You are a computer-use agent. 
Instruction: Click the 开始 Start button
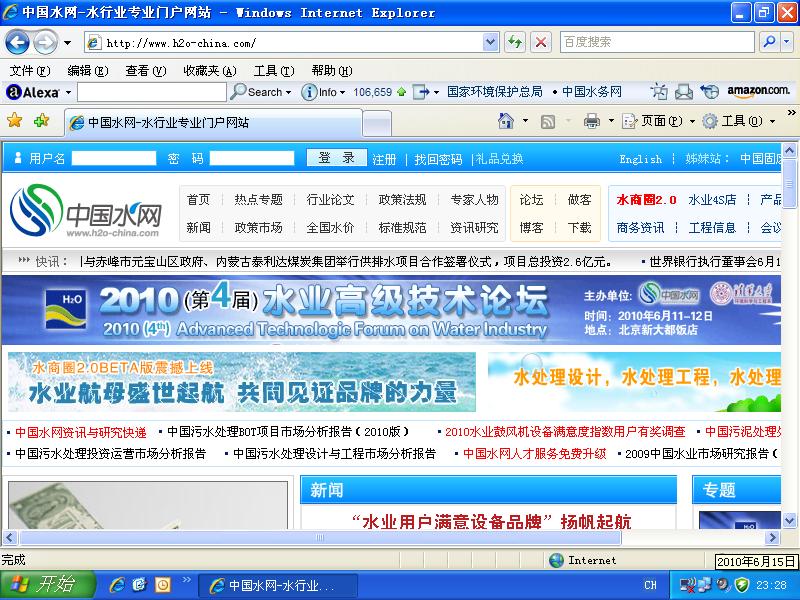[47, 585]
